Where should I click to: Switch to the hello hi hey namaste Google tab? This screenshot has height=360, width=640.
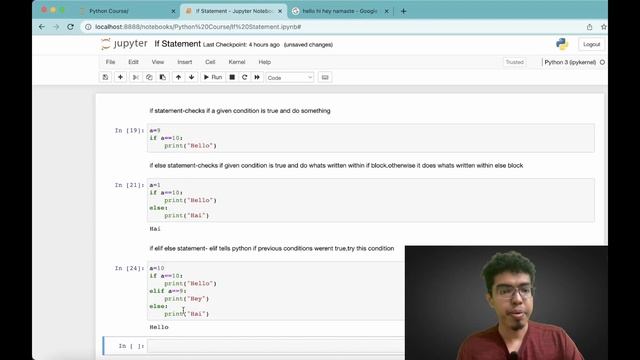point(340,11)
